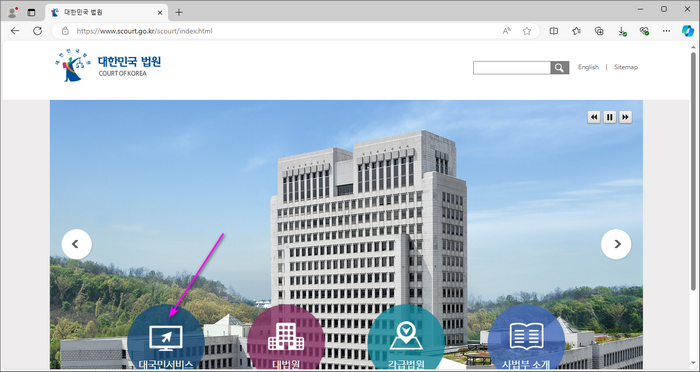Focus the address bar URL
The image size is (700, 372).
144,31
